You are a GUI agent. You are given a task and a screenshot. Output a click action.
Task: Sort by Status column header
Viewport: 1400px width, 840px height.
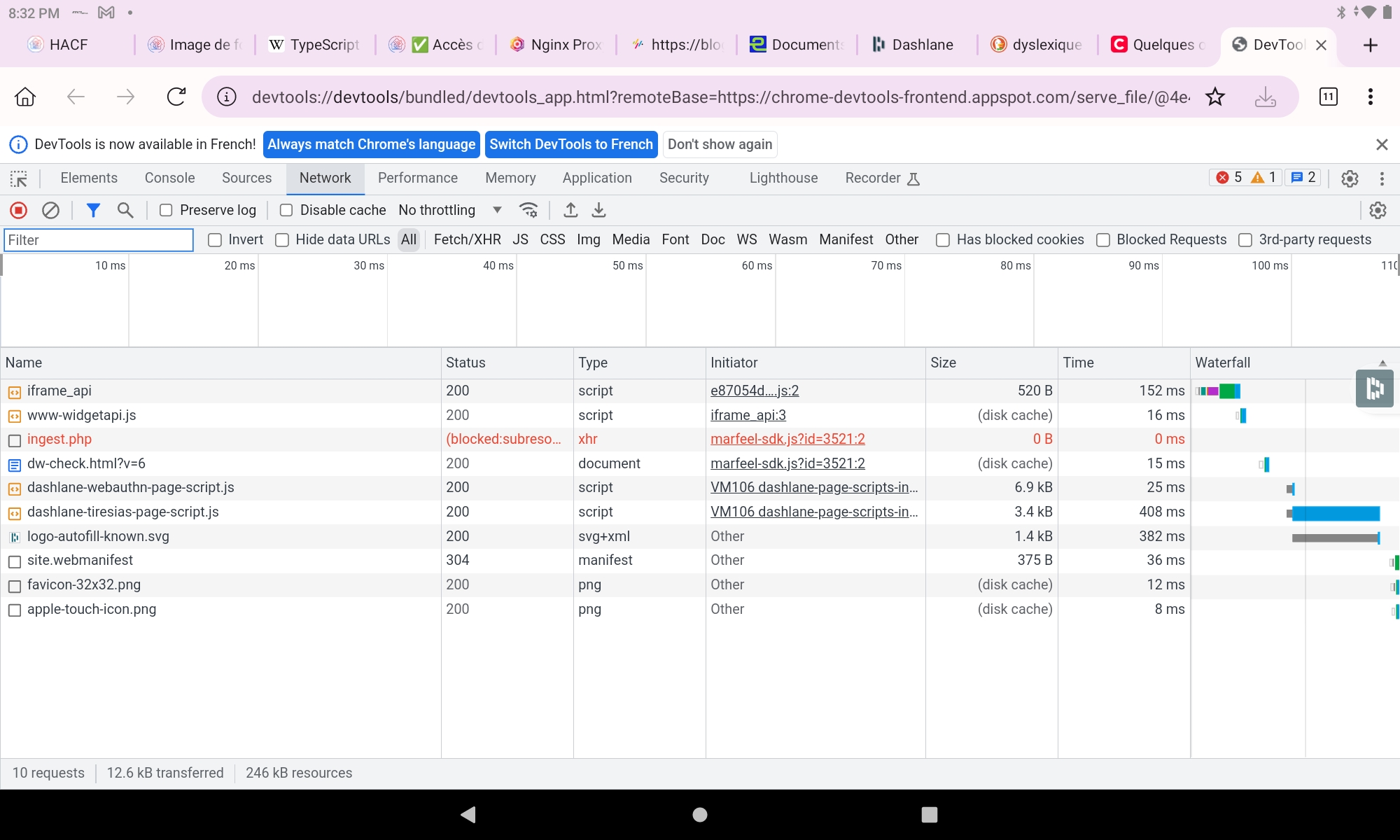click(x=507, y=363)
